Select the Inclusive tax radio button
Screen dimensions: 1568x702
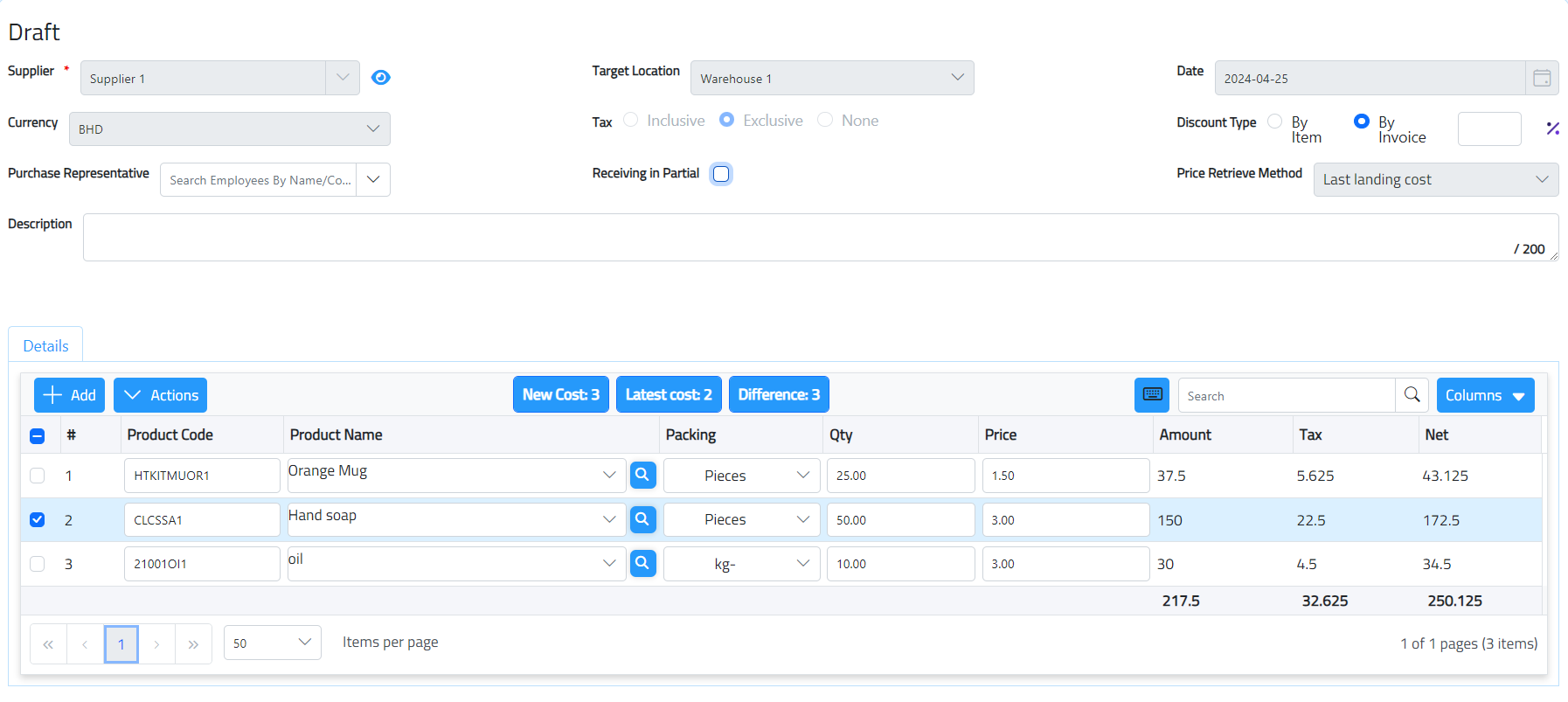pos(631,121)
